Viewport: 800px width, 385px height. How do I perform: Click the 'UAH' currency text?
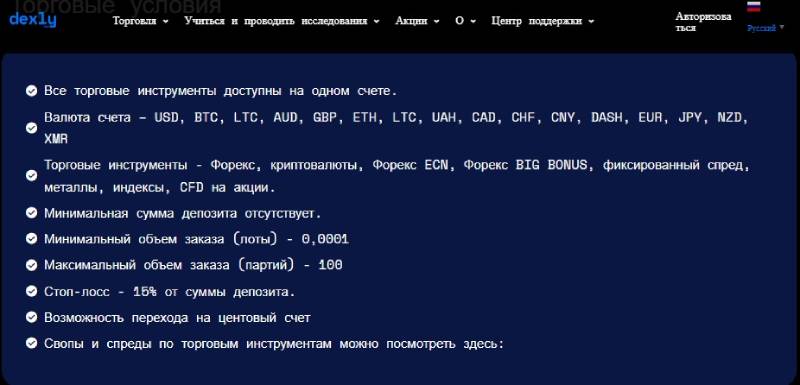tap(444, 118)
